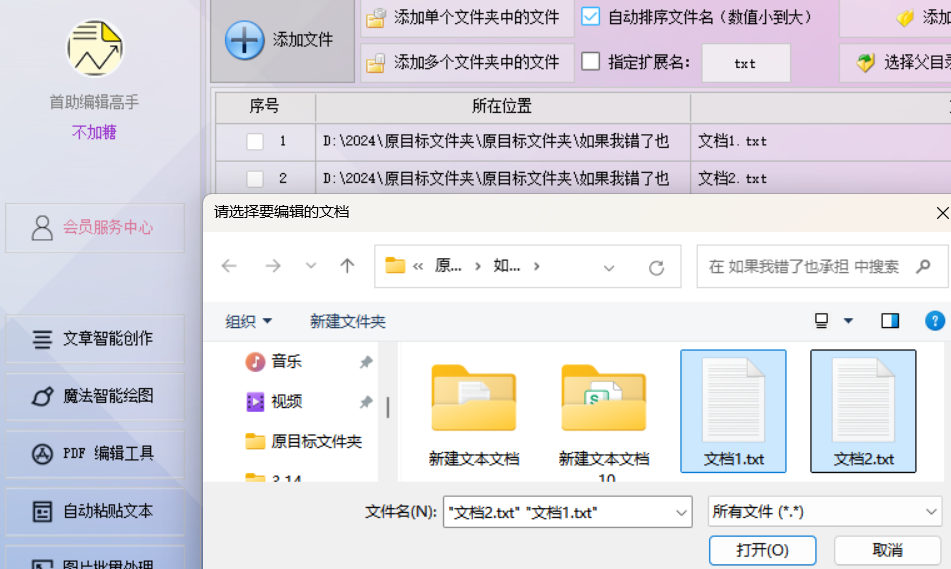Click 添加多个文件夹中的文件 folder icon

375,62
